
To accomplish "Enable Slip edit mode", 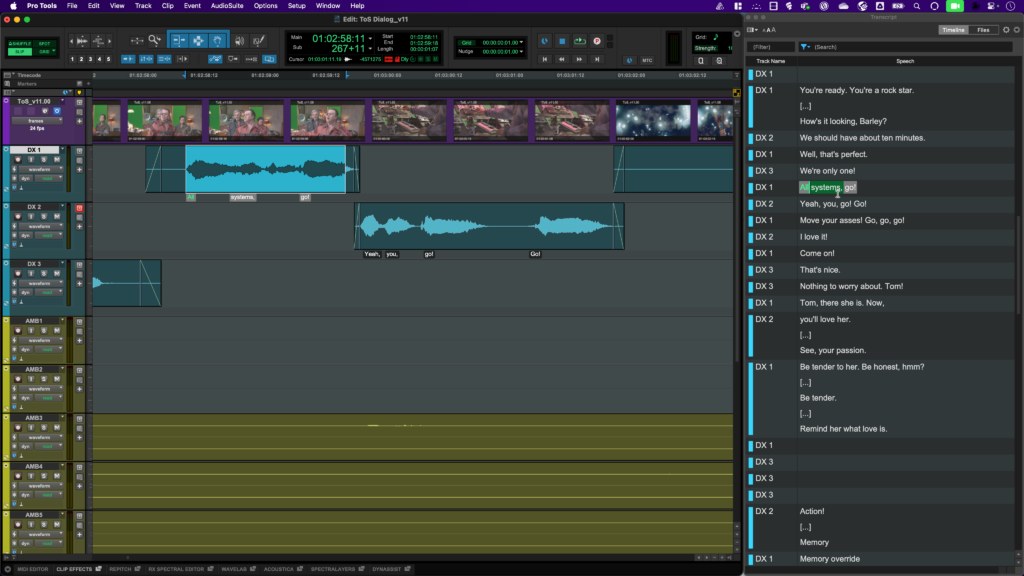I will 19,51.
